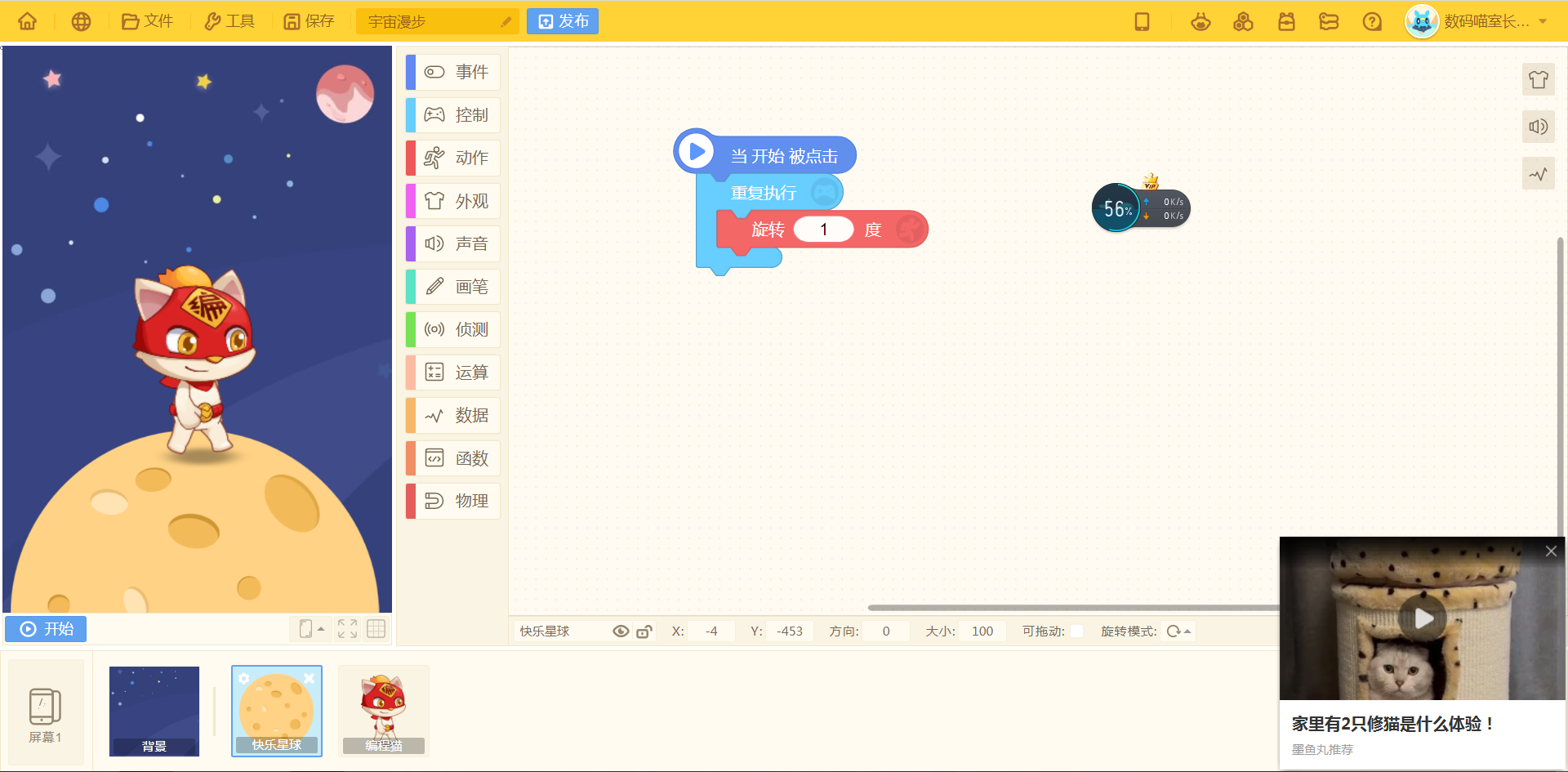Open the 文件 (File) menu

click(147, 21)
